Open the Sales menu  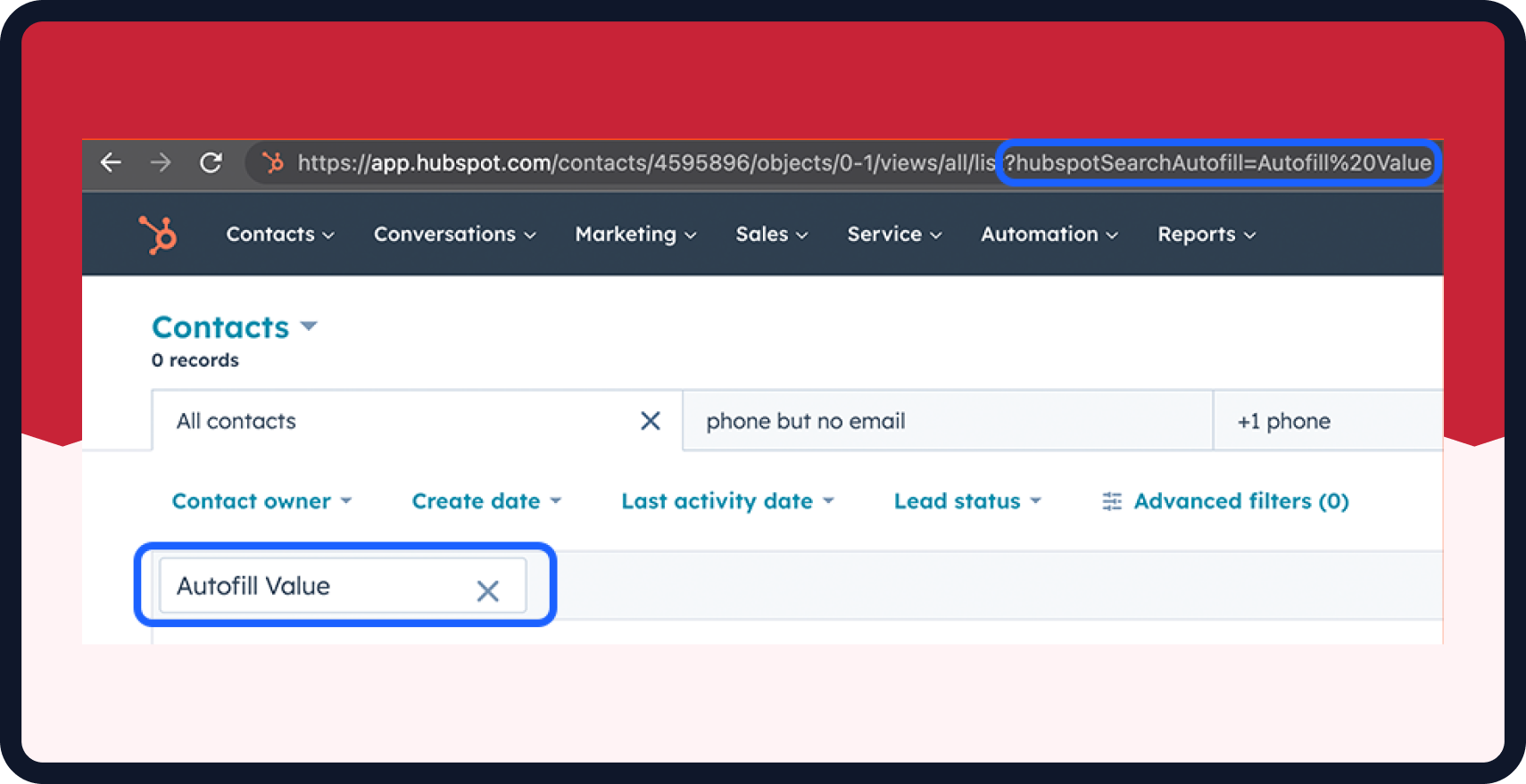tap(771, 235)
